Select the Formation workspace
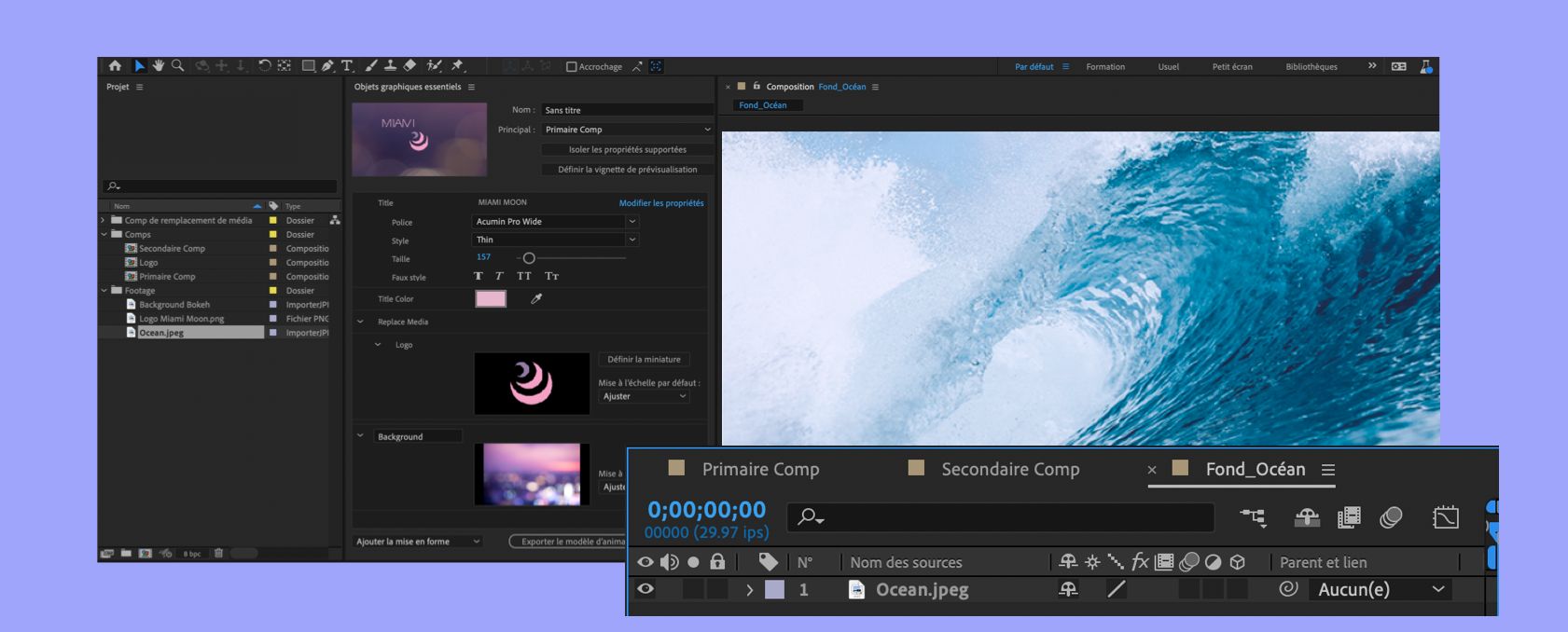 [1105, 67]
